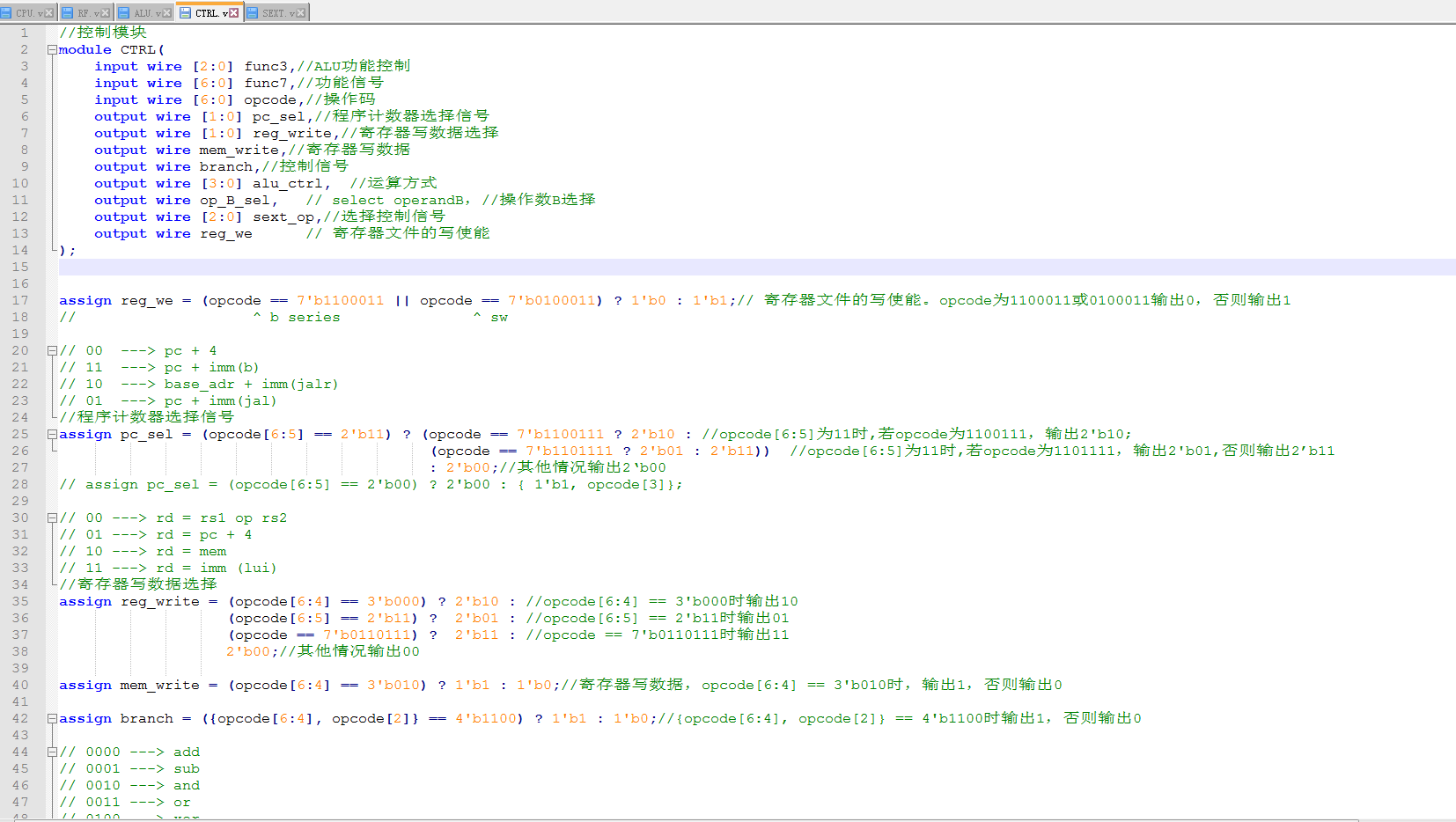This screenshot has width=1456, height=822.
Task: Collapse the comment block fold on line 30
Action: point(52,518)
